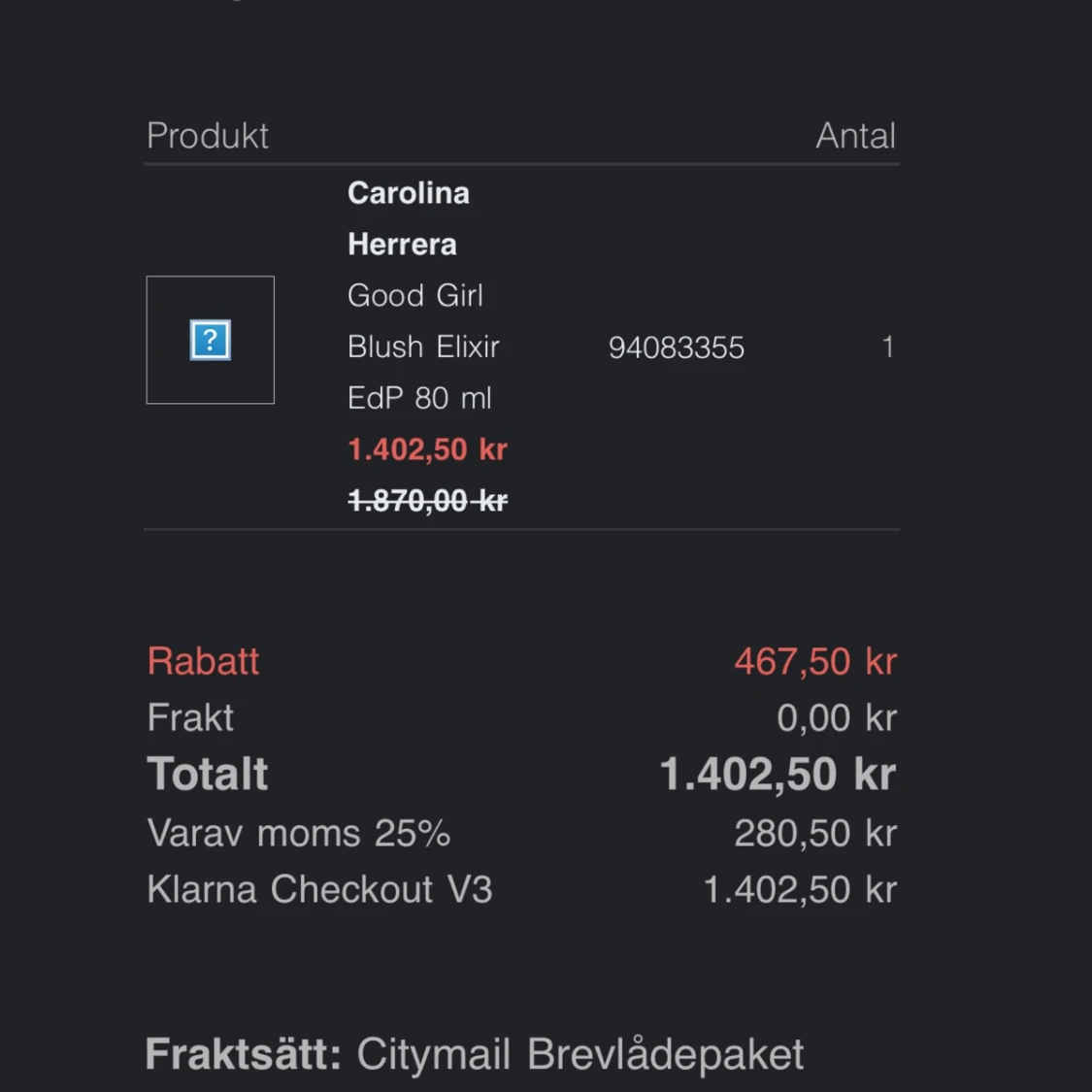Tap the Rabatt label
The width and height of the screenshot is (1092, 1092).
point(204,661)
